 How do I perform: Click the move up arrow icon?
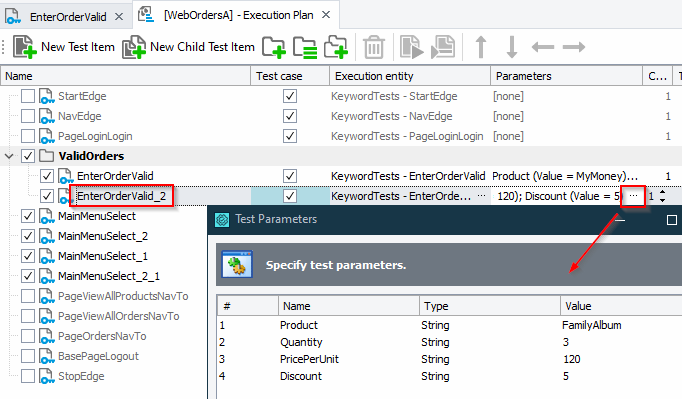481,47
